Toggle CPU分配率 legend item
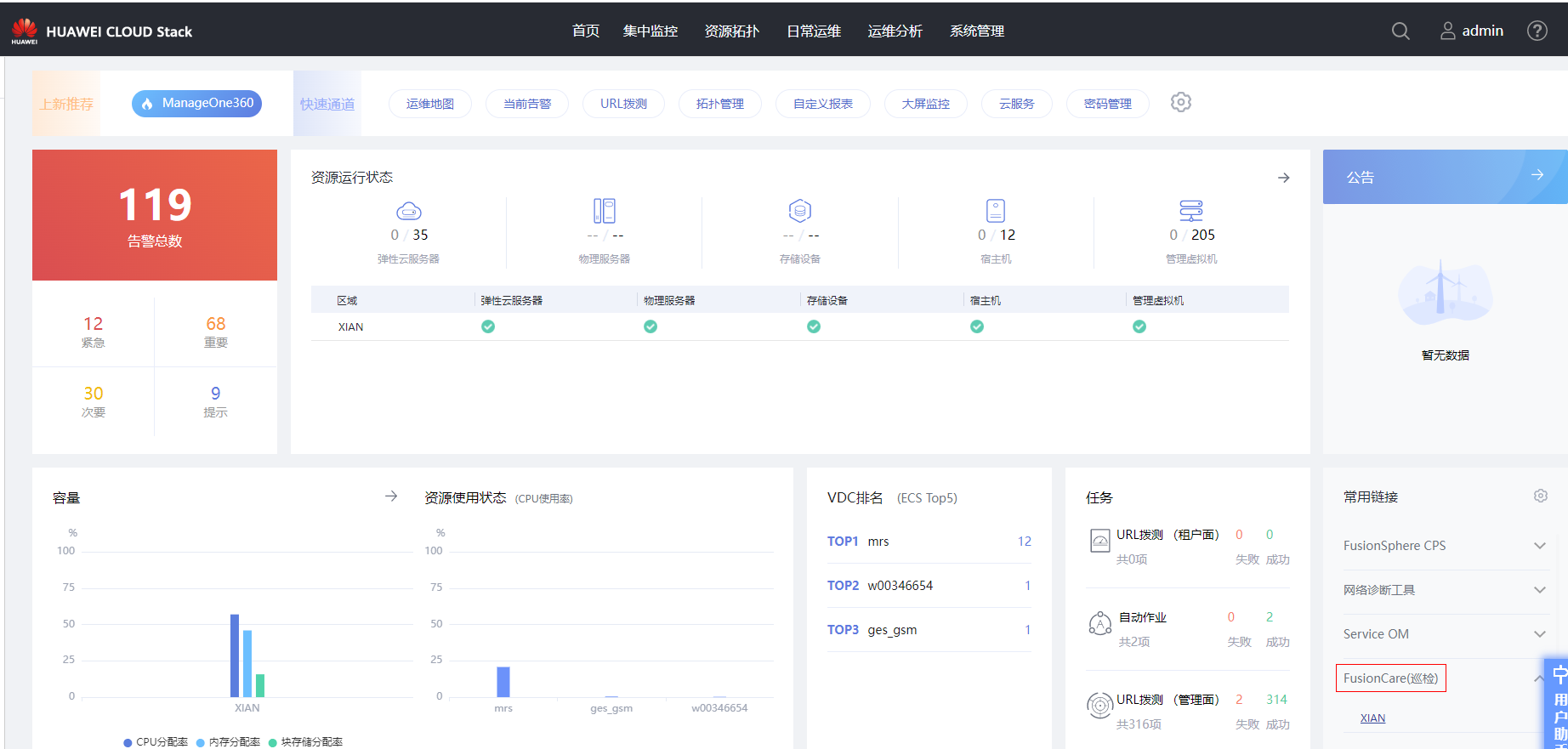 point(156,742)
